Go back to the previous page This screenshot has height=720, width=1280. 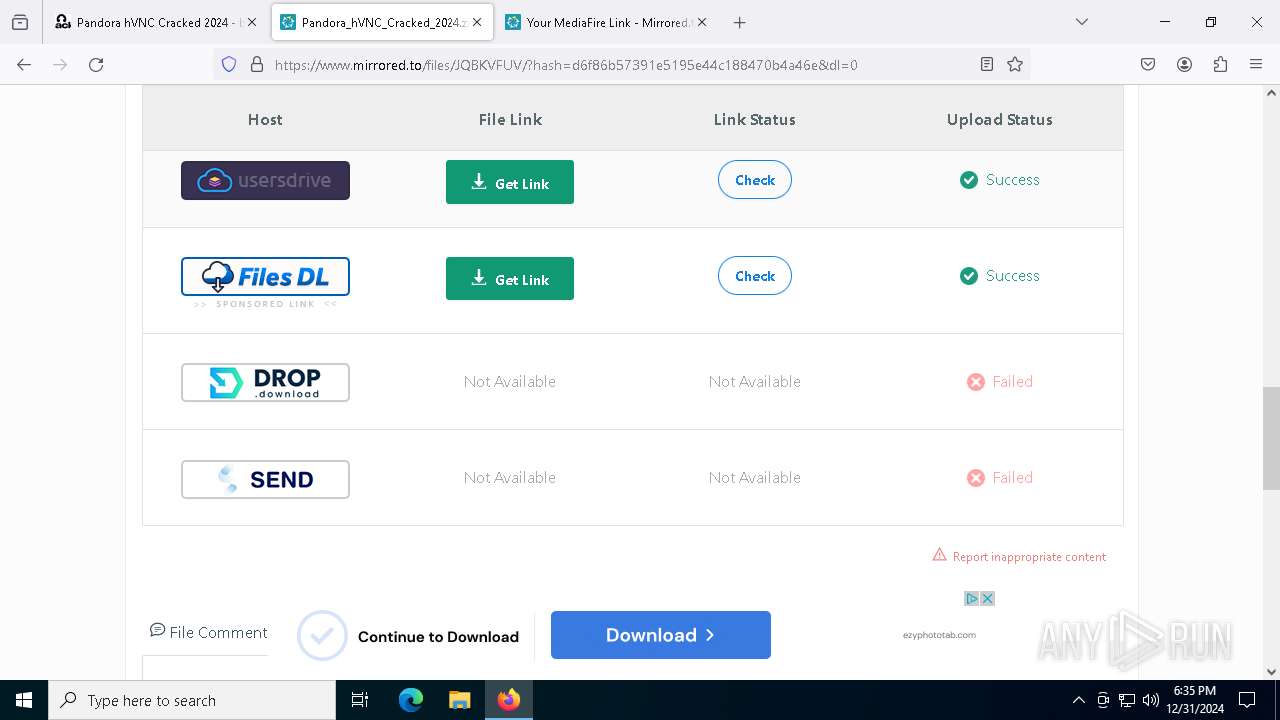pyautogui.click(x=24, y=64)
